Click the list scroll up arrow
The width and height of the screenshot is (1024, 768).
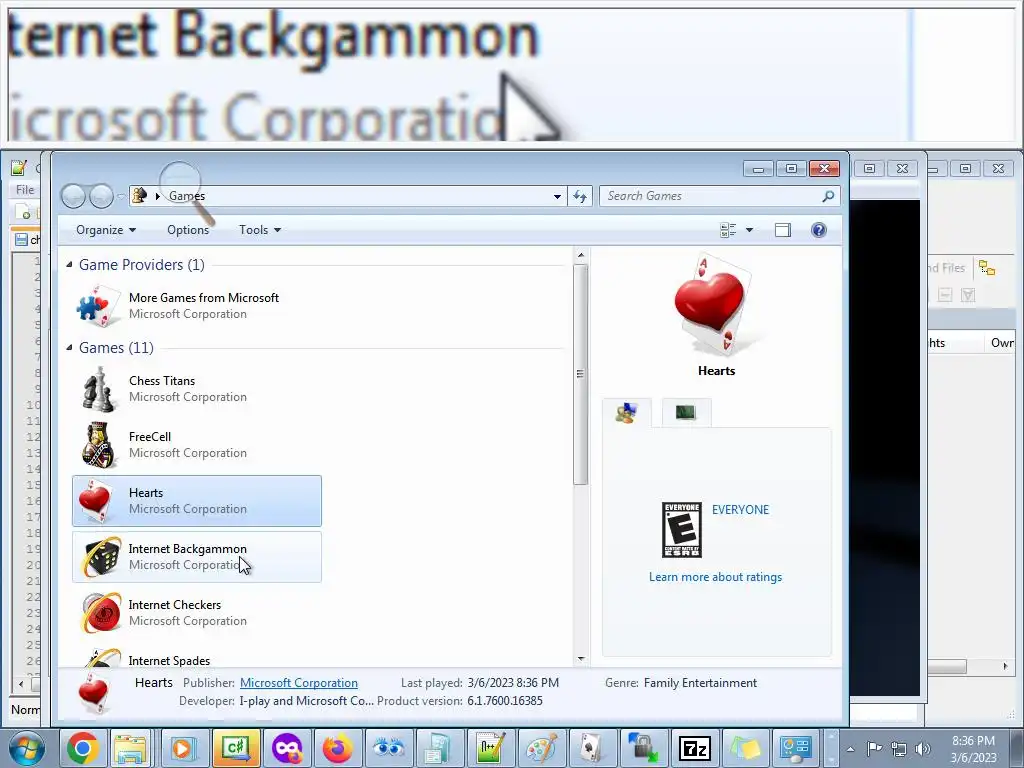pyautogui.click(x=580, y=255)
